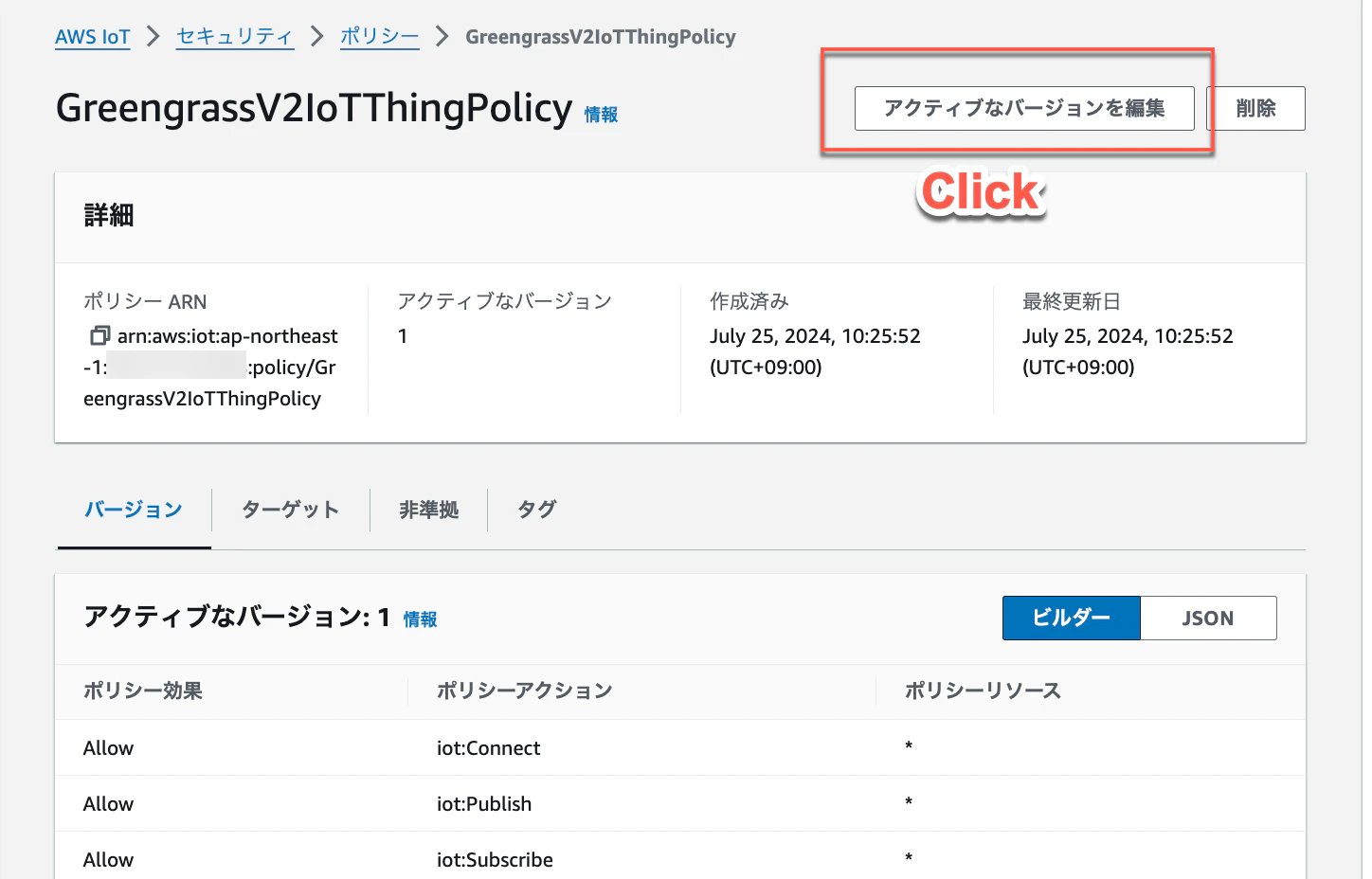Screen dimensions: 1372x879
Task: Click the iot:Publish policy action cell
Action: pyautogui.click(x=484, y=804)
